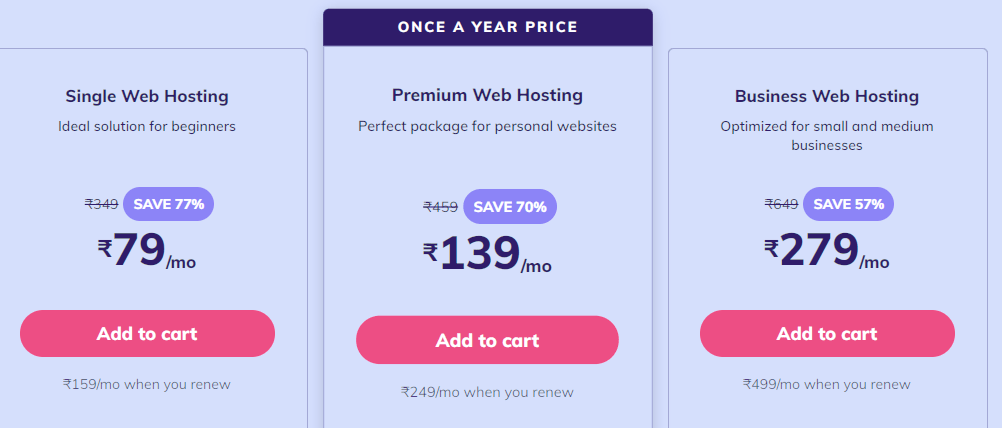Viewport: 1002px width, 428px height.
Task: Click the ₹79/mo price
Action: tap(147, 251)
